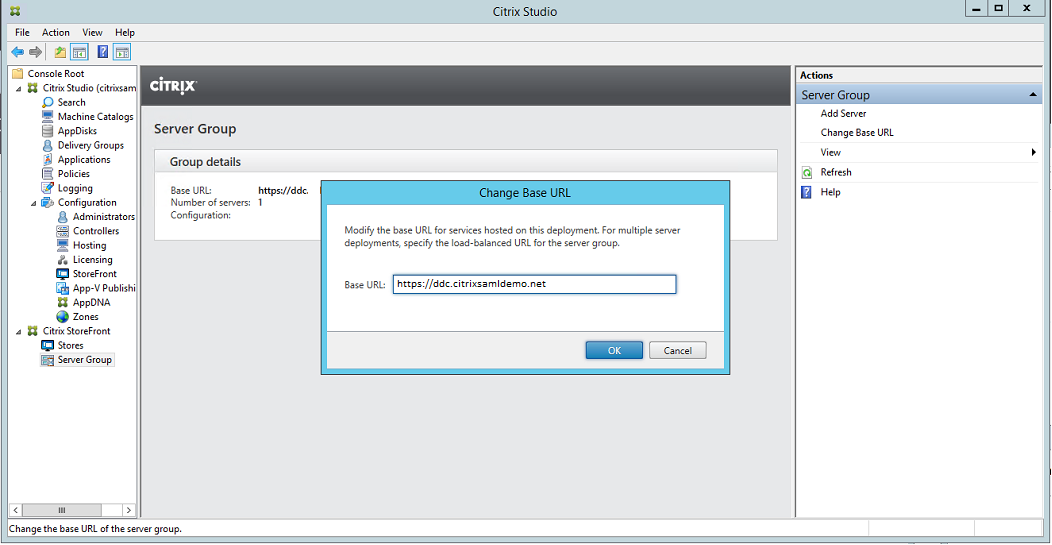Select the AppDNA icon
This screenshot has width=1052, height=545.
pyautogui.click(x=62, y=303)
